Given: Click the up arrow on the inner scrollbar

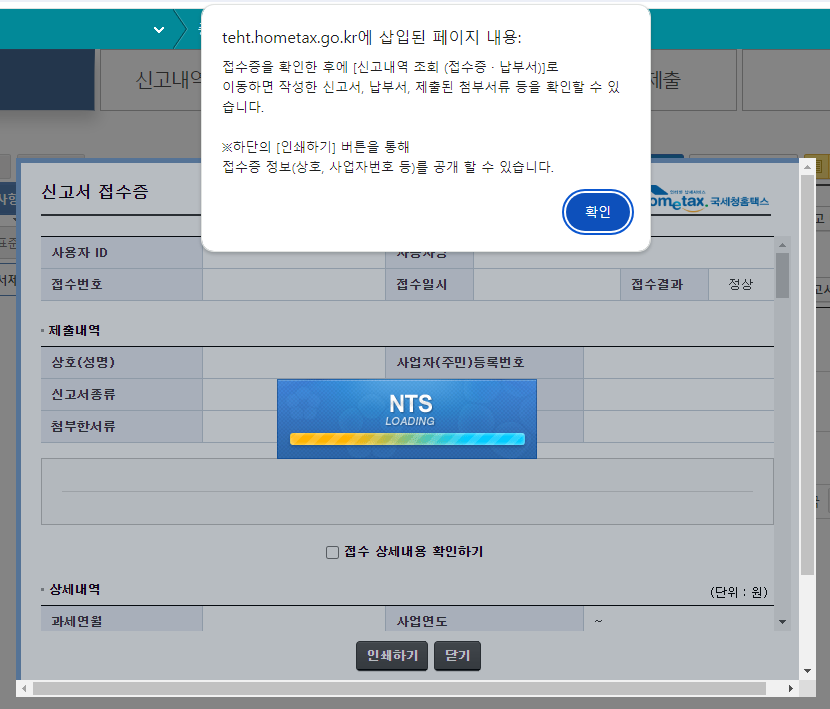Looking at the screenshot, I should pos(782,245).
